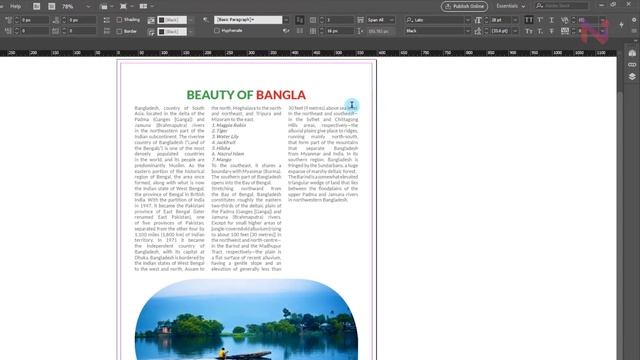The height and width of the screenshot is (360, 640).
Task: Click the Publish Online button
Action: click(464, 6)
